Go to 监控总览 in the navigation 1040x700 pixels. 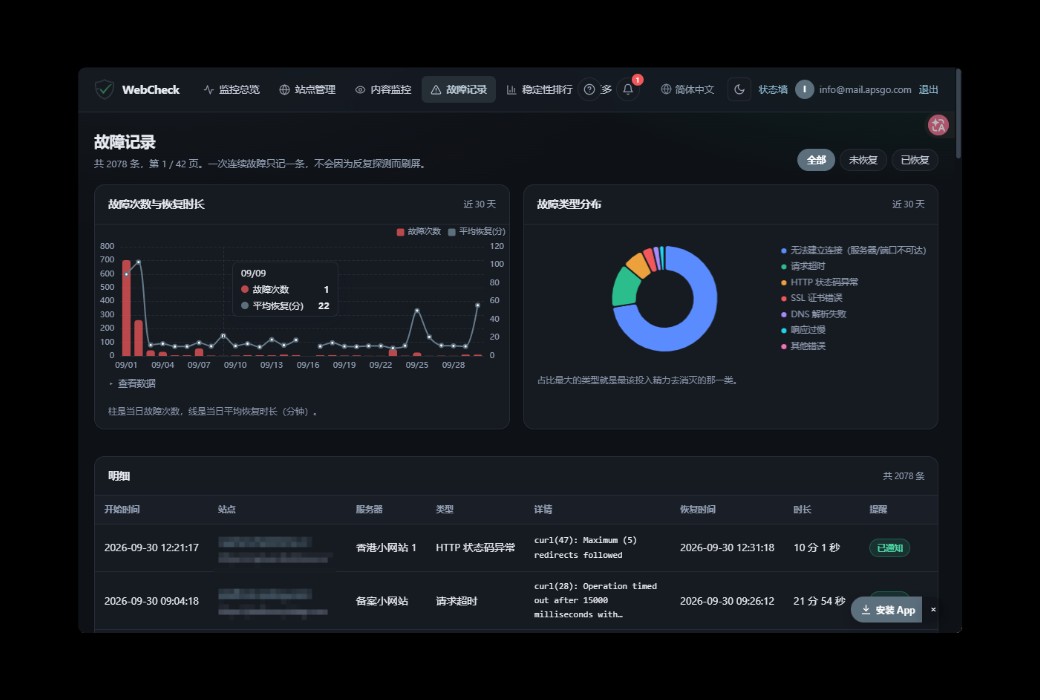(231, 90)
